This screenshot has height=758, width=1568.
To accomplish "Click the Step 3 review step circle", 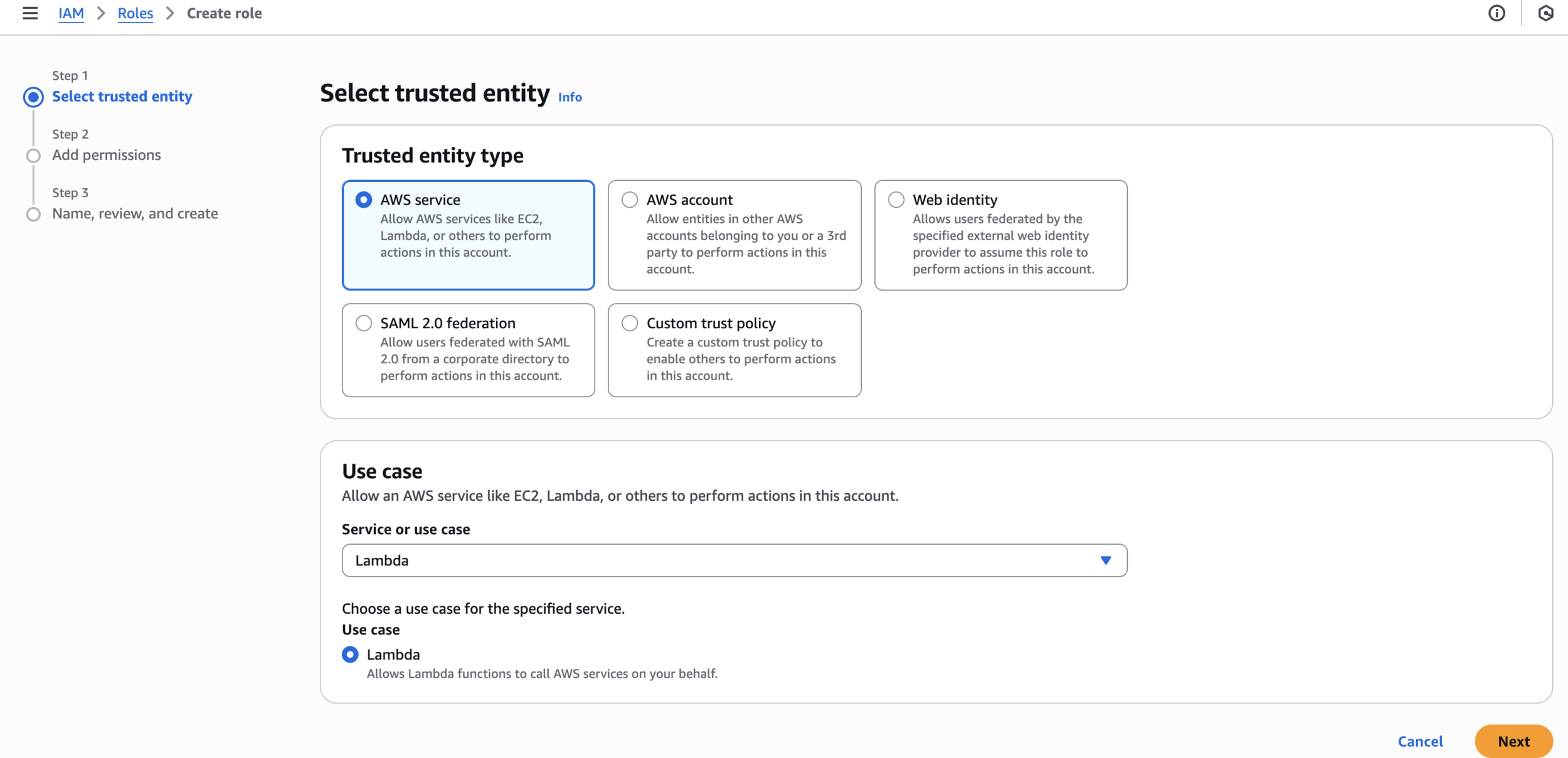I will (x=33, y=214).
